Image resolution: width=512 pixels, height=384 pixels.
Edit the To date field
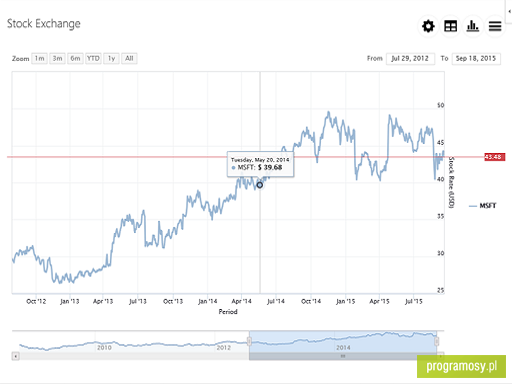[x=476, y=58]
